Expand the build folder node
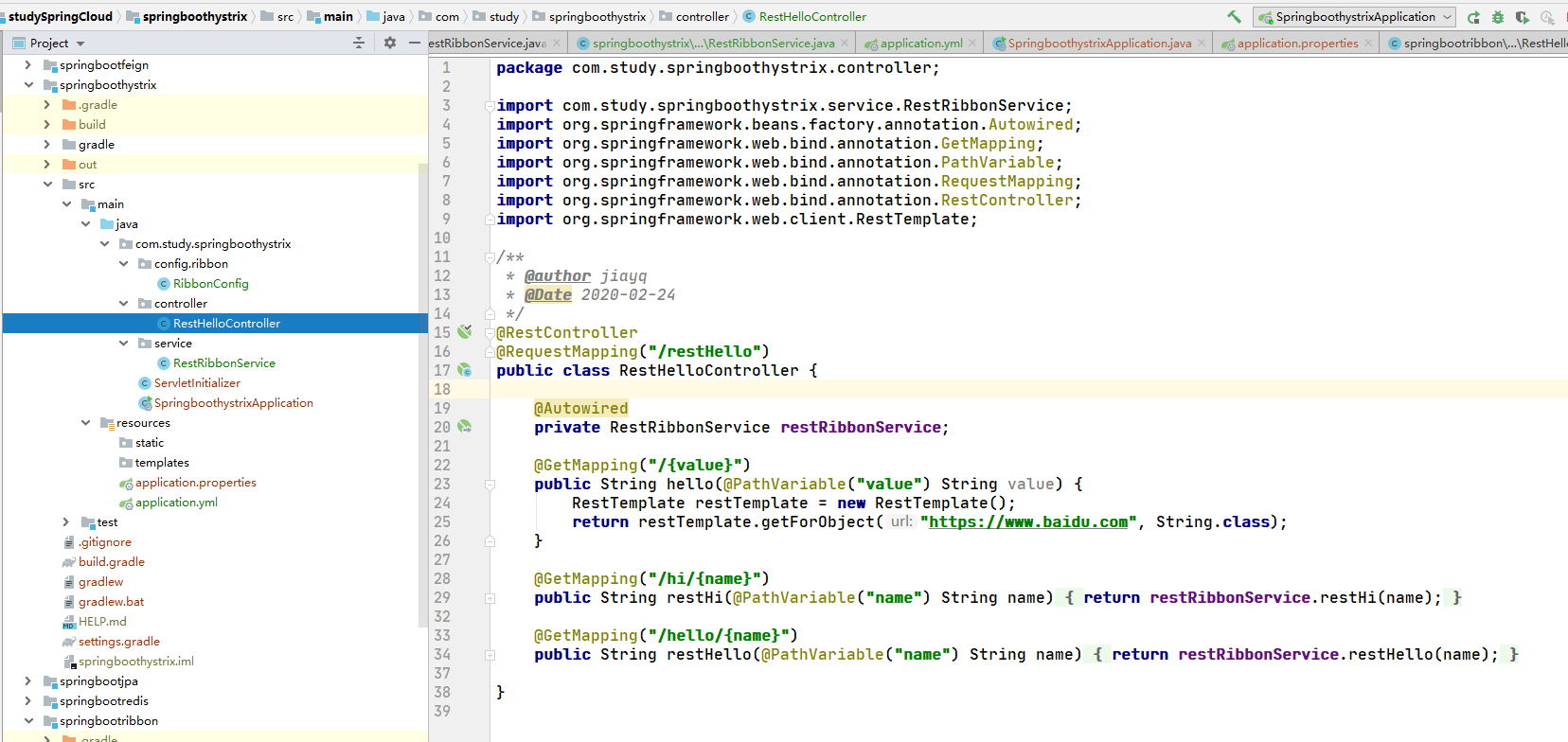 point(47,125)
